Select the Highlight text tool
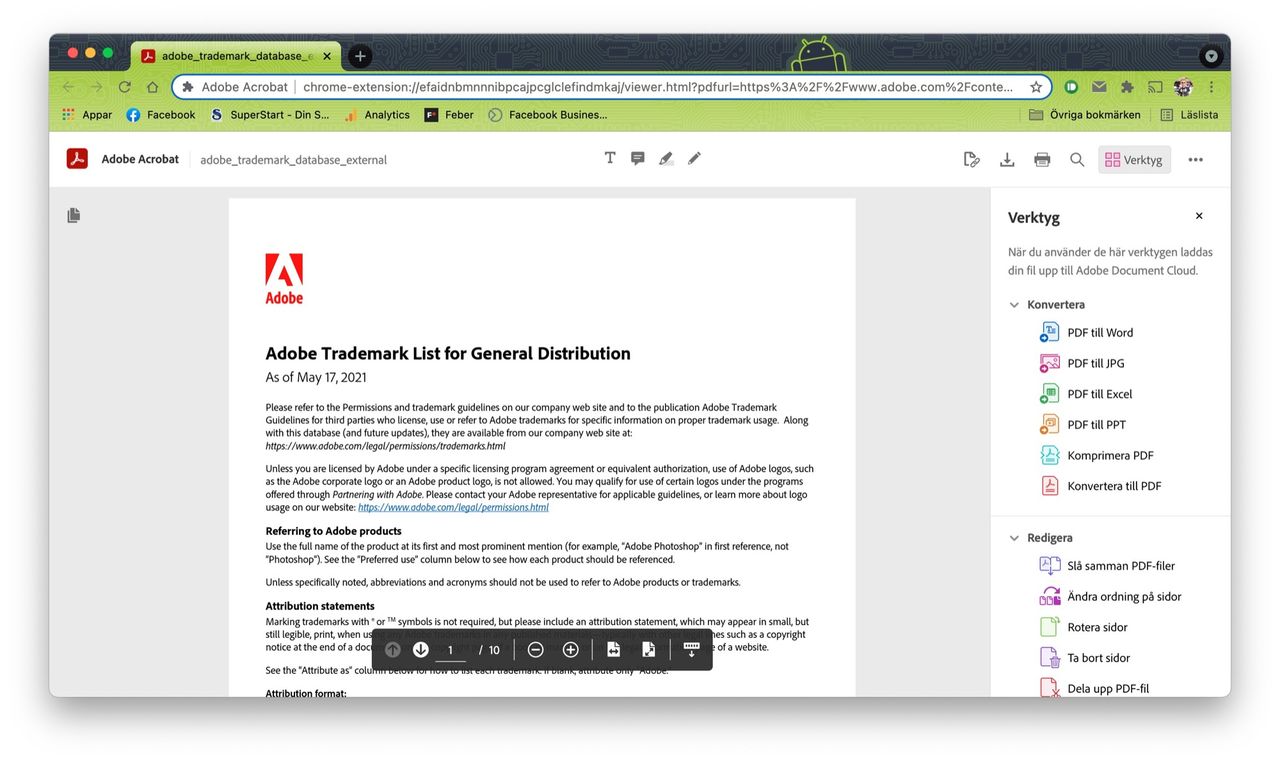The image size is (1280, 762). pos(666,157)
